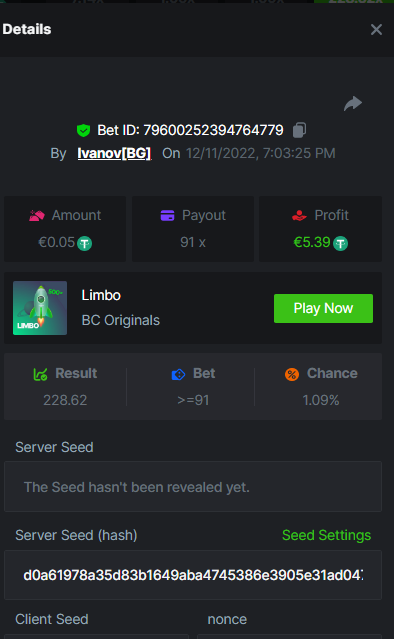
Task: Click the Tether coin icon beside the €5.39 profit
Action: pos(340,244)
